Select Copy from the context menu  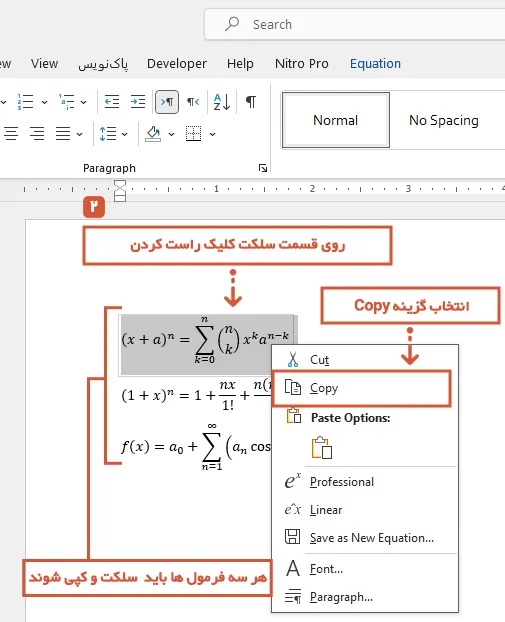(x=361, y=388)
